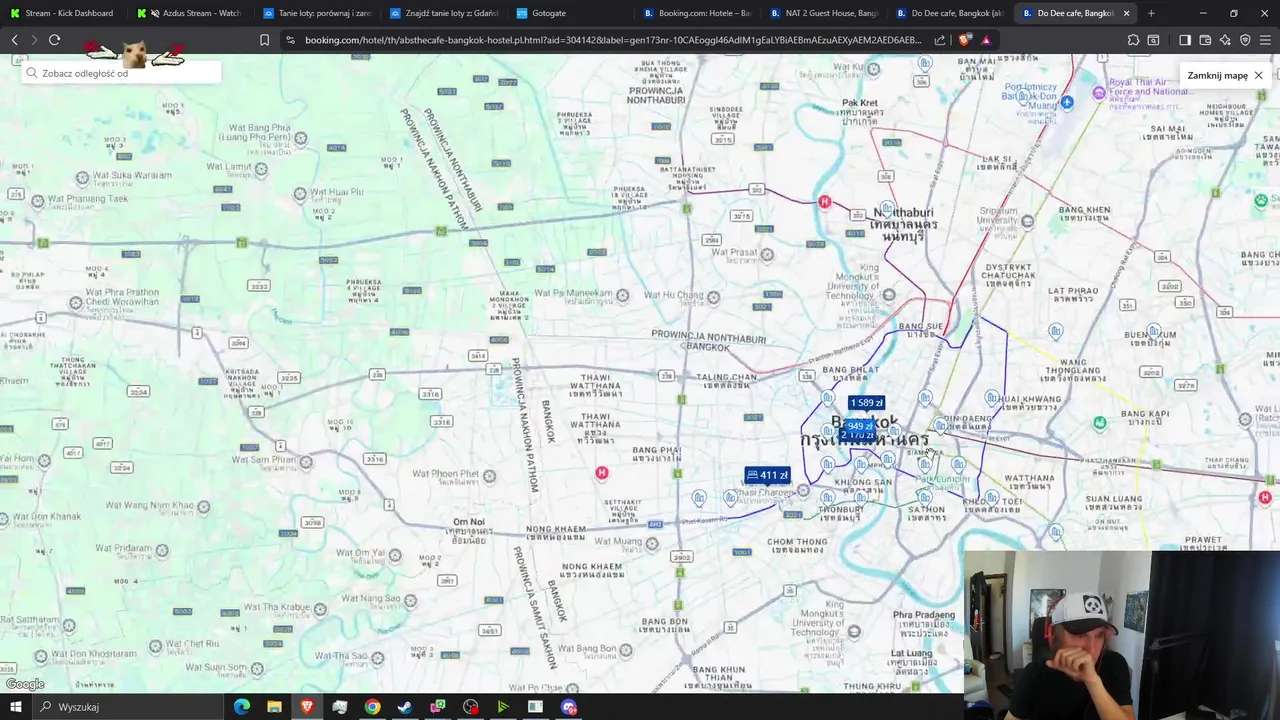Open the Windows Start menu
The height and width of the screenshot is (720, 1280).
16,707
